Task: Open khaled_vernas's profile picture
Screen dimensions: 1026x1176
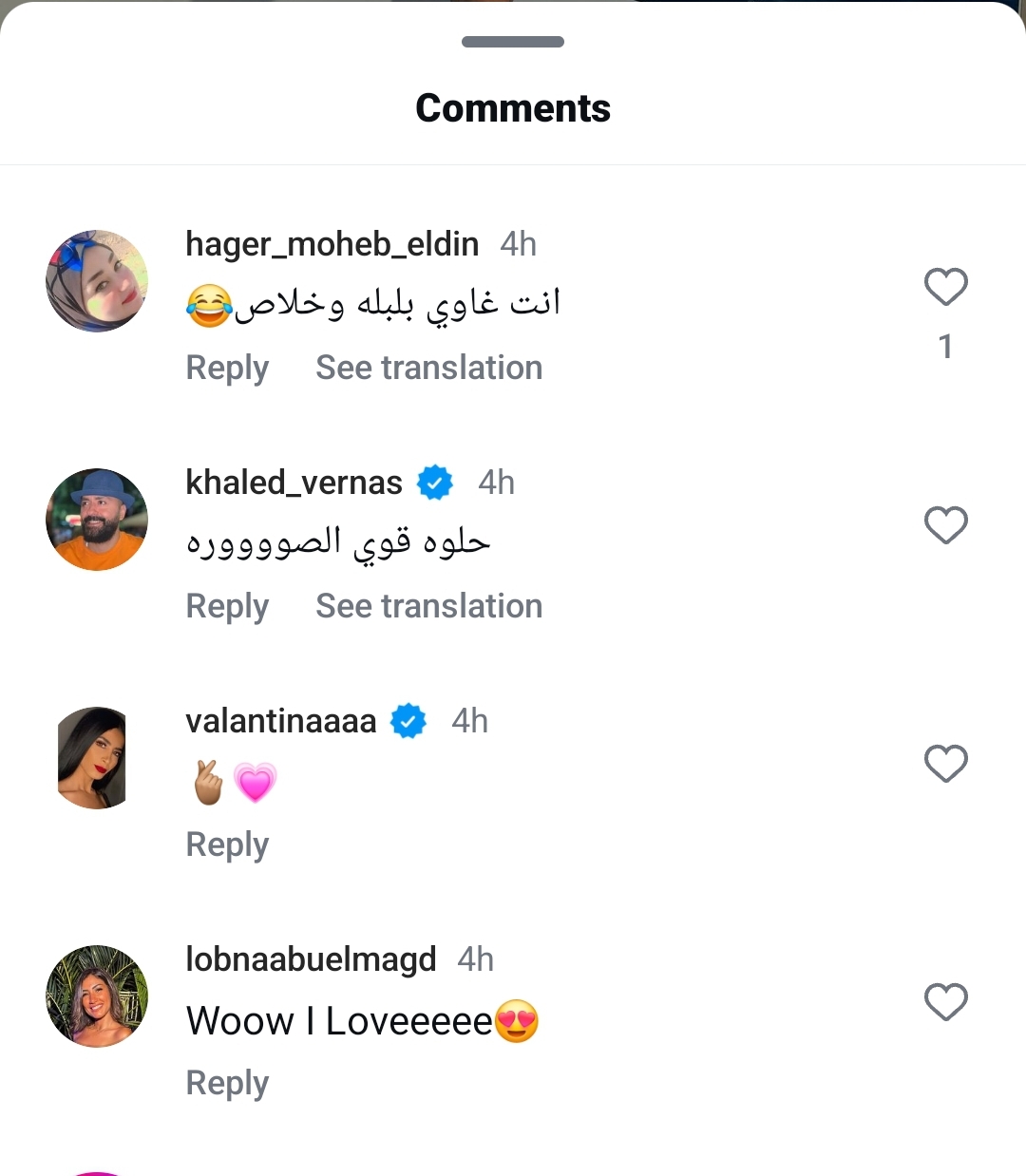Action: pos(97,520)
